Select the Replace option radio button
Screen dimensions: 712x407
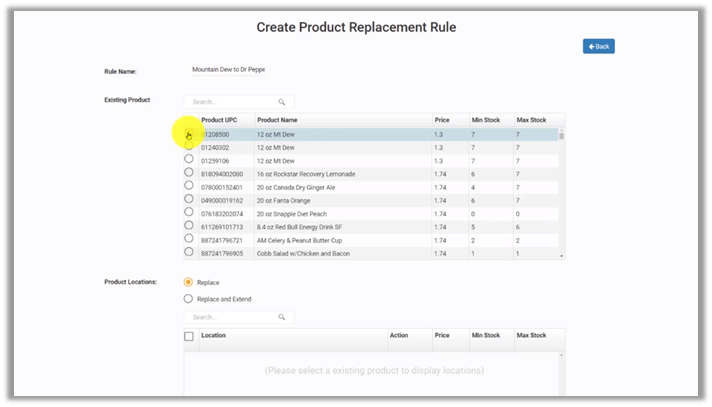pyautogui.click(x=189, y=282)
